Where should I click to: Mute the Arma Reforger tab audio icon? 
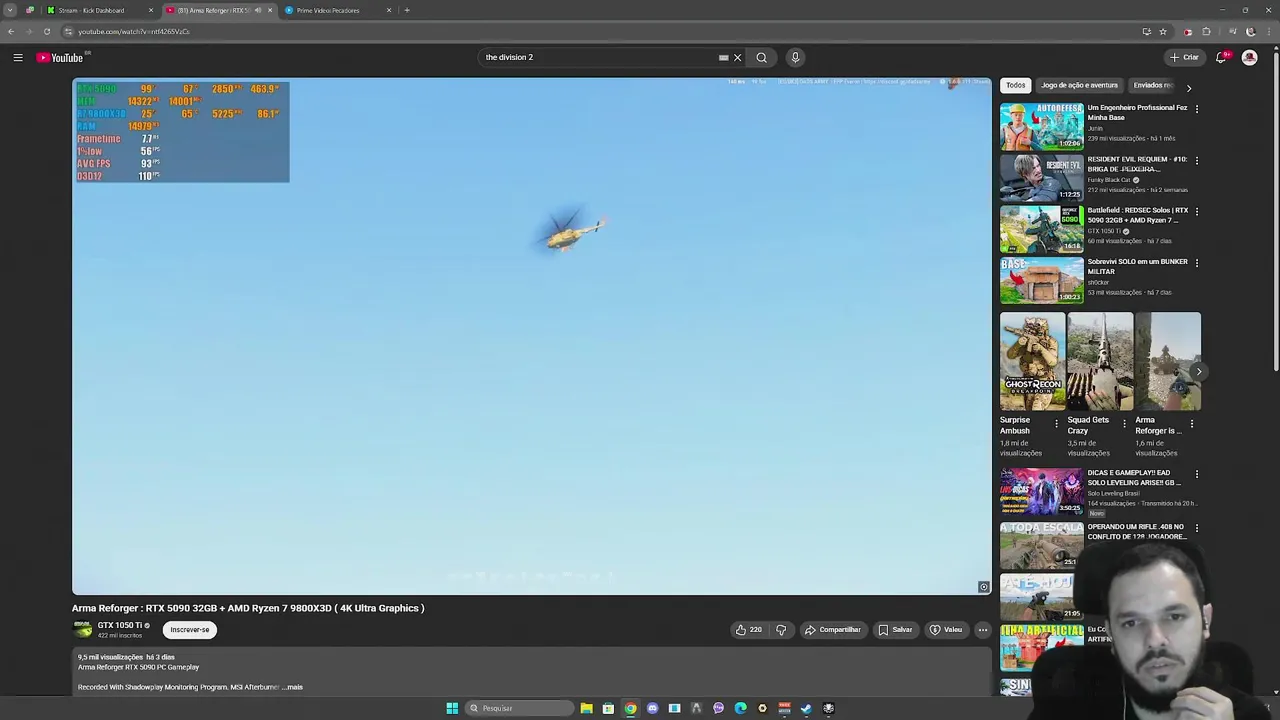coord(258,10)
